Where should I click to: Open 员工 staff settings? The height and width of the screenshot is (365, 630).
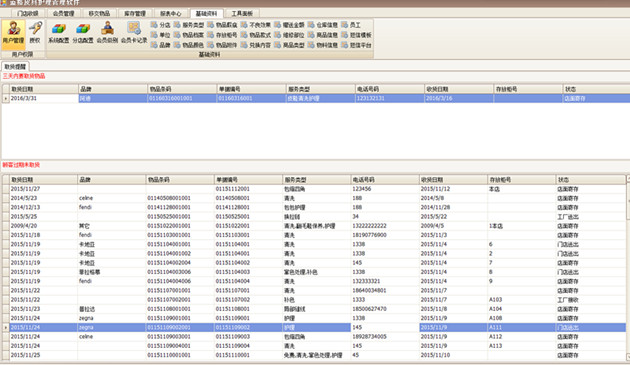coord(351,25)
